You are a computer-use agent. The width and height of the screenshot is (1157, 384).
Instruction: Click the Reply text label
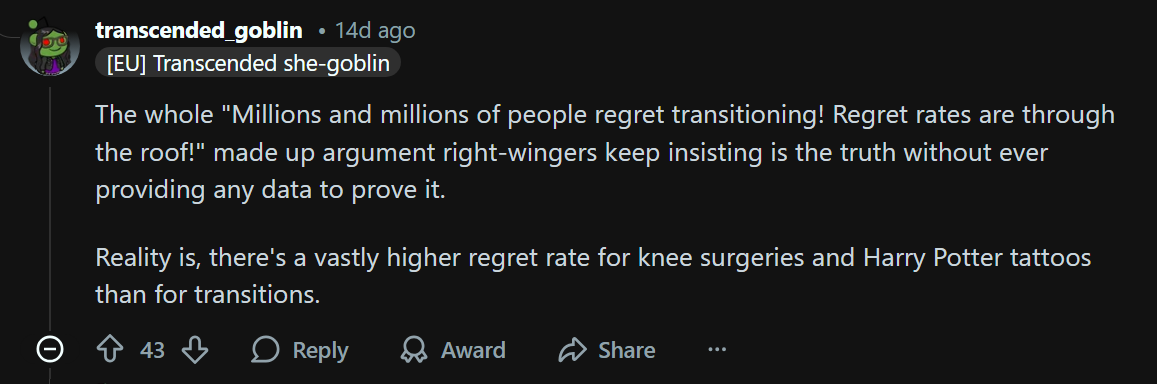pyautogui.click(x=320, y=350)
